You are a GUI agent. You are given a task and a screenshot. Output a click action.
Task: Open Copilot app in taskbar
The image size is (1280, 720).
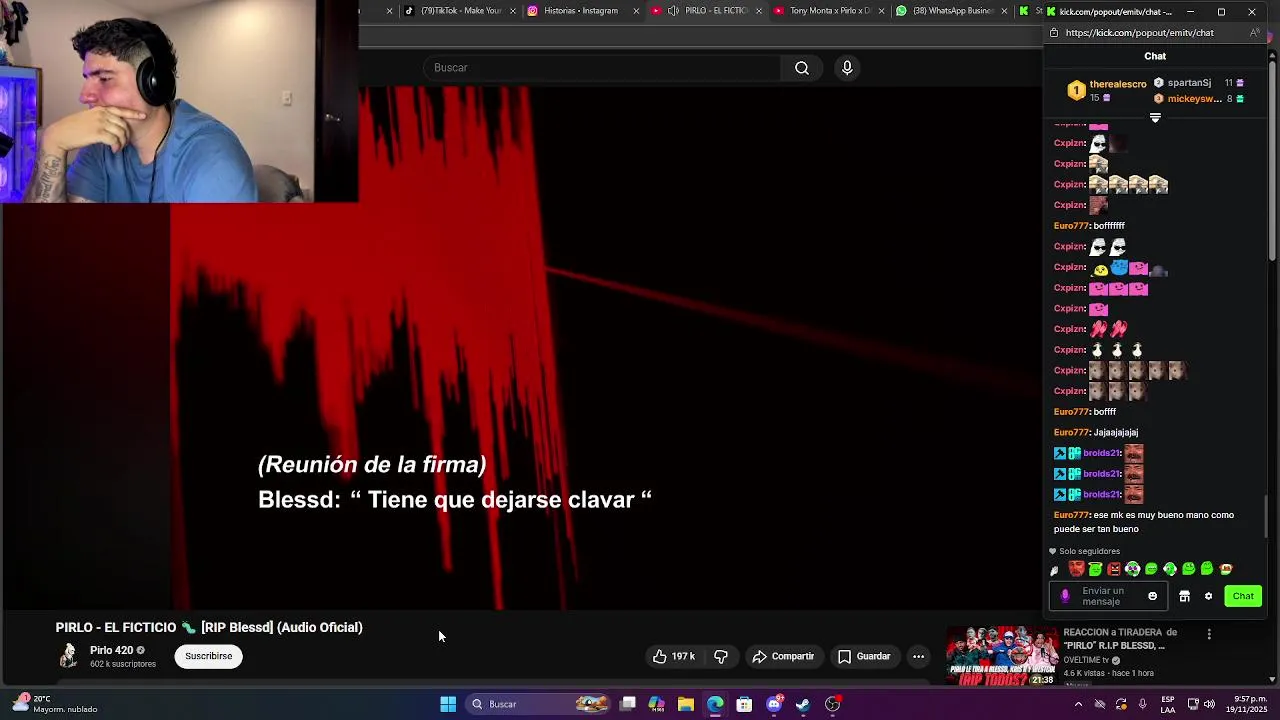(657, 704)
